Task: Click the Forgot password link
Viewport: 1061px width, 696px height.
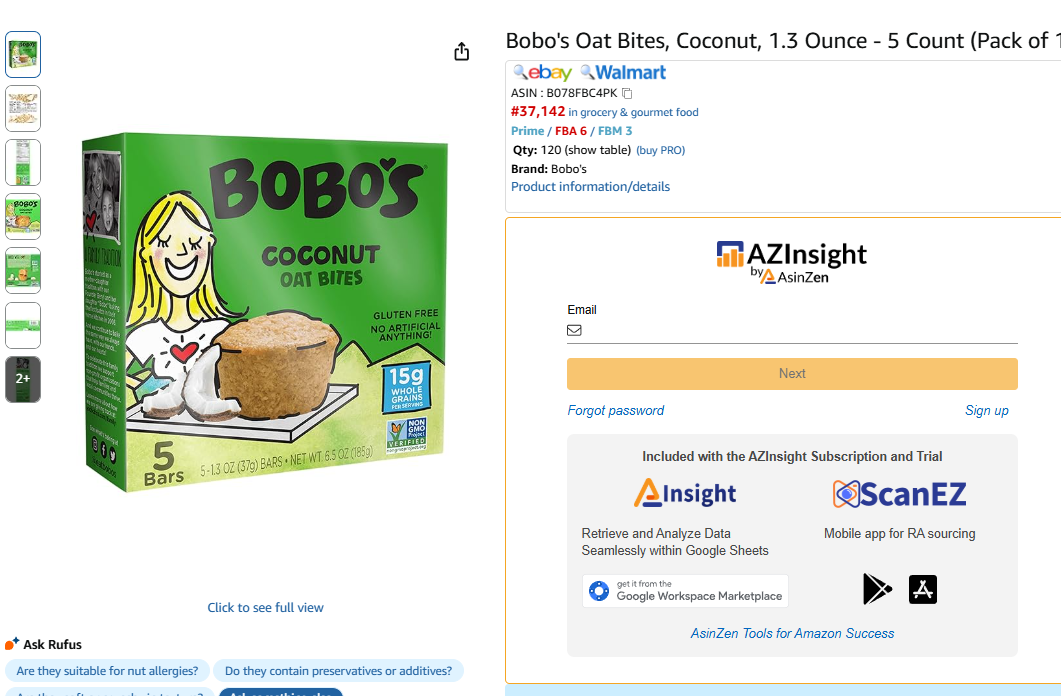Action: coord(615,411)
